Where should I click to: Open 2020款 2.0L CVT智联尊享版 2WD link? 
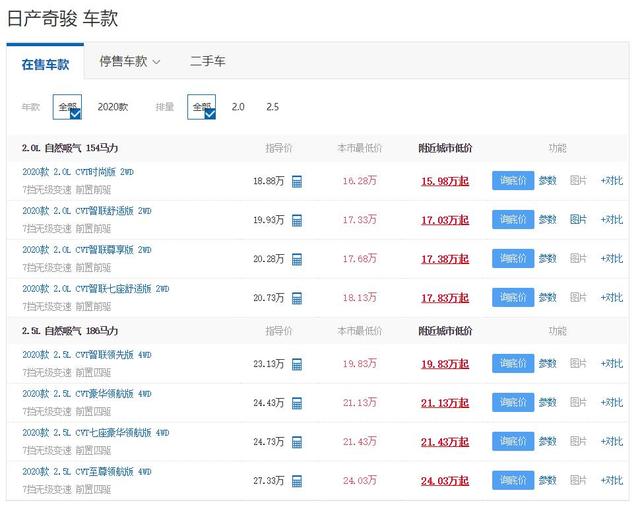pos(87,250)
